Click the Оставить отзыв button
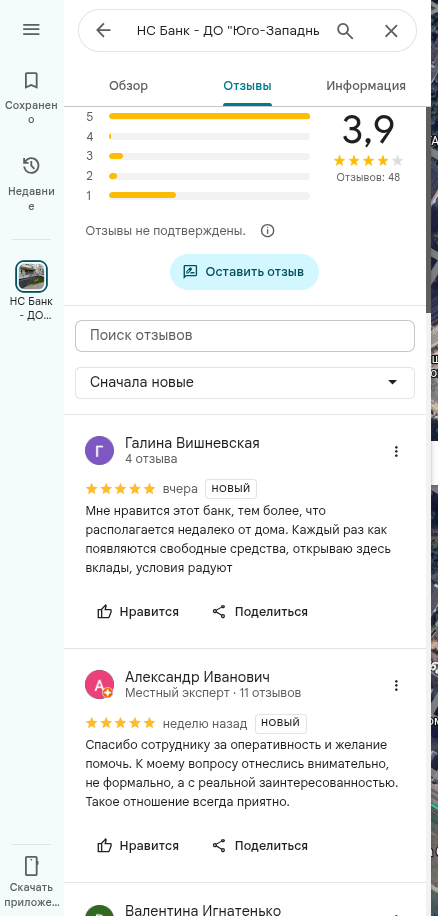This screenshot has height=916, width=438. click(244, 272)
